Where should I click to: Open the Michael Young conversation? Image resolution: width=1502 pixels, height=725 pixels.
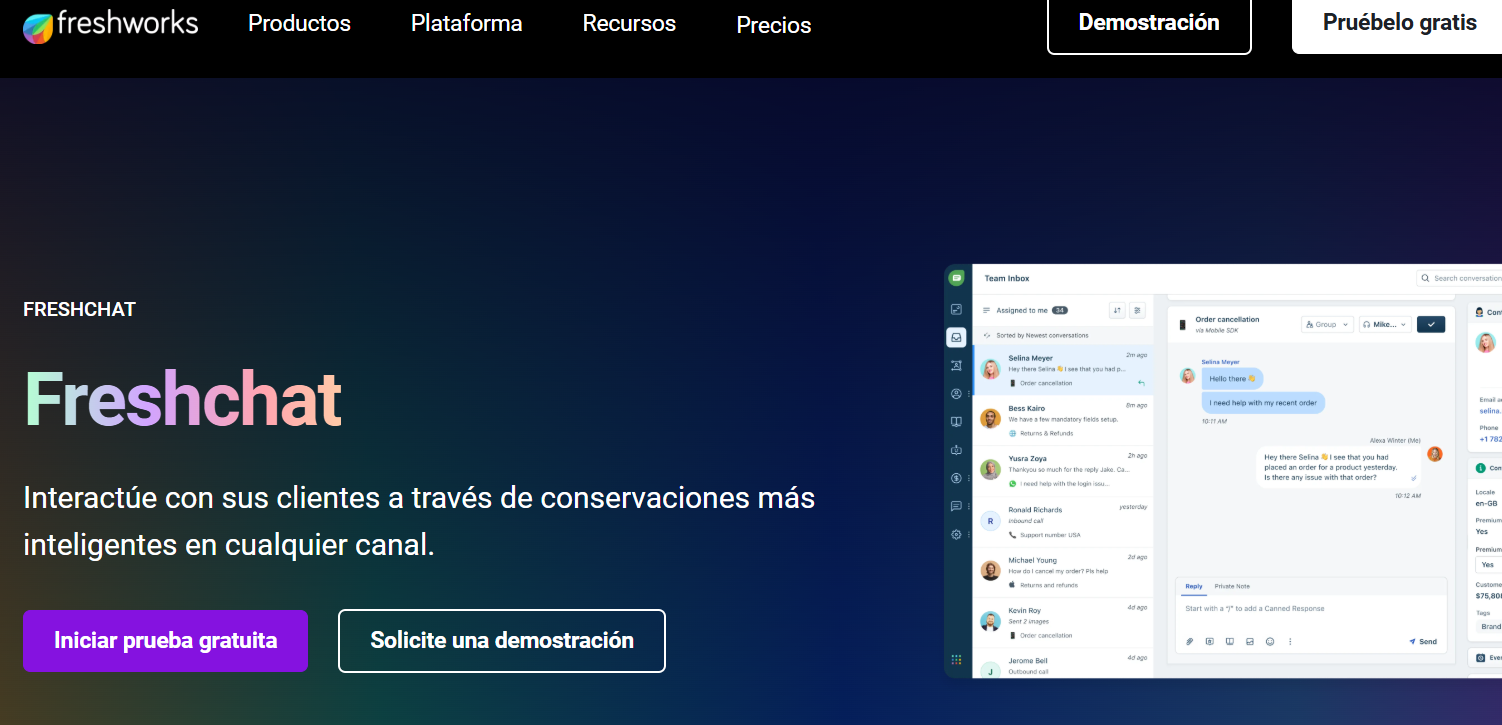(x=1063, y=572)
